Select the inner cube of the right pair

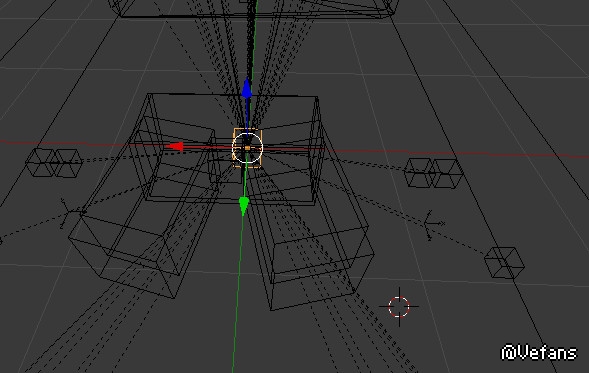(420, 172)
